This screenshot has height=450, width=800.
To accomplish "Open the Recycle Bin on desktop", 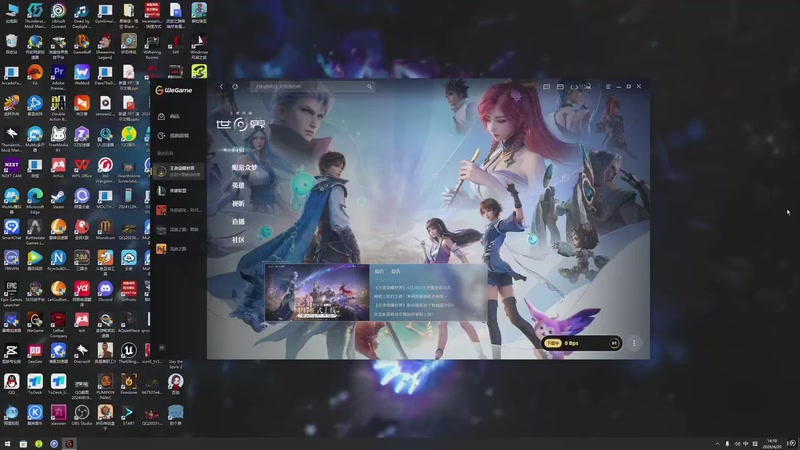I will click(11, 44).
